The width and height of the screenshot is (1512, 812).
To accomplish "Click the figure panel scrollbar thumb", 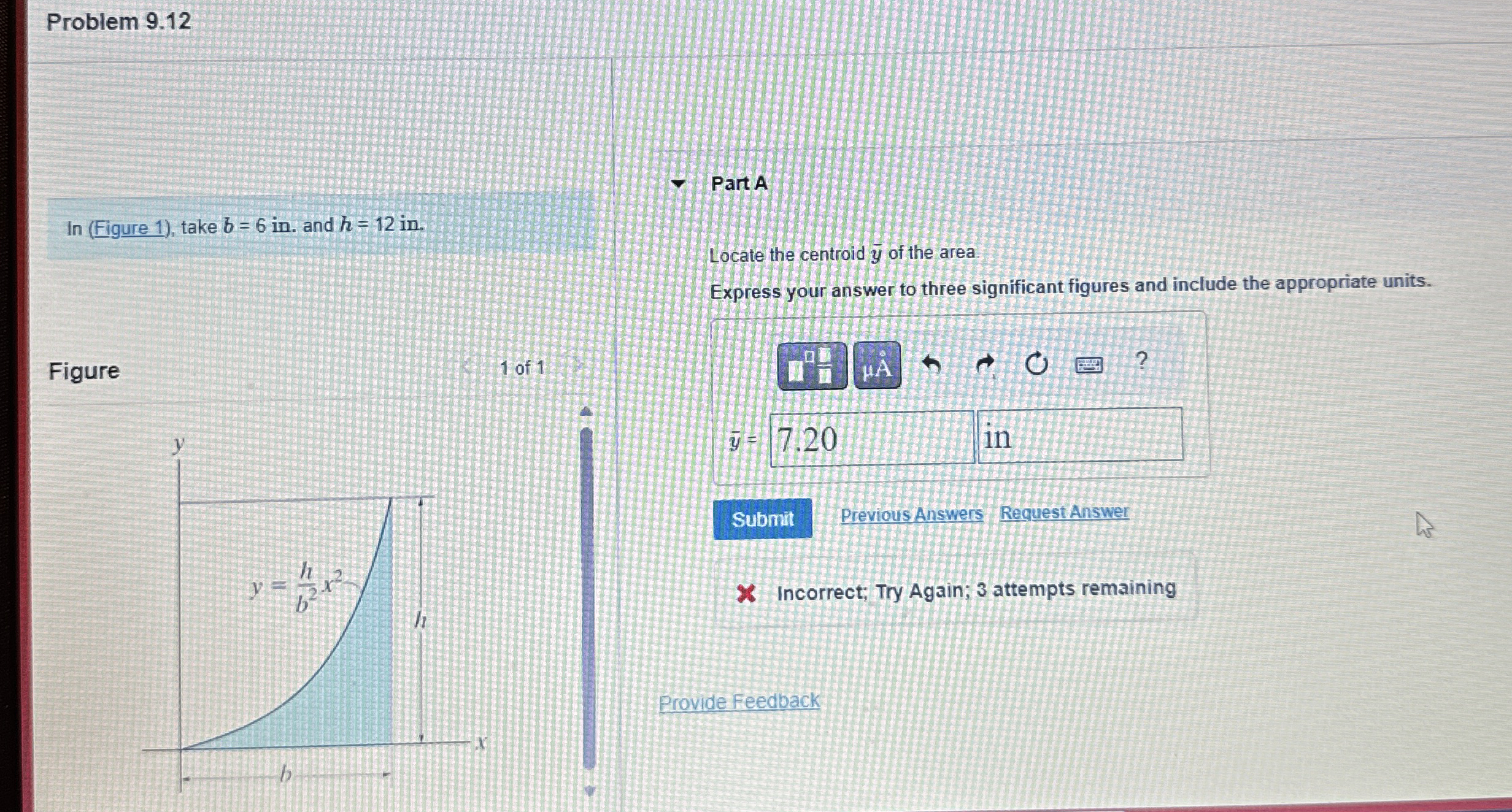I will (x=588, y=598).
